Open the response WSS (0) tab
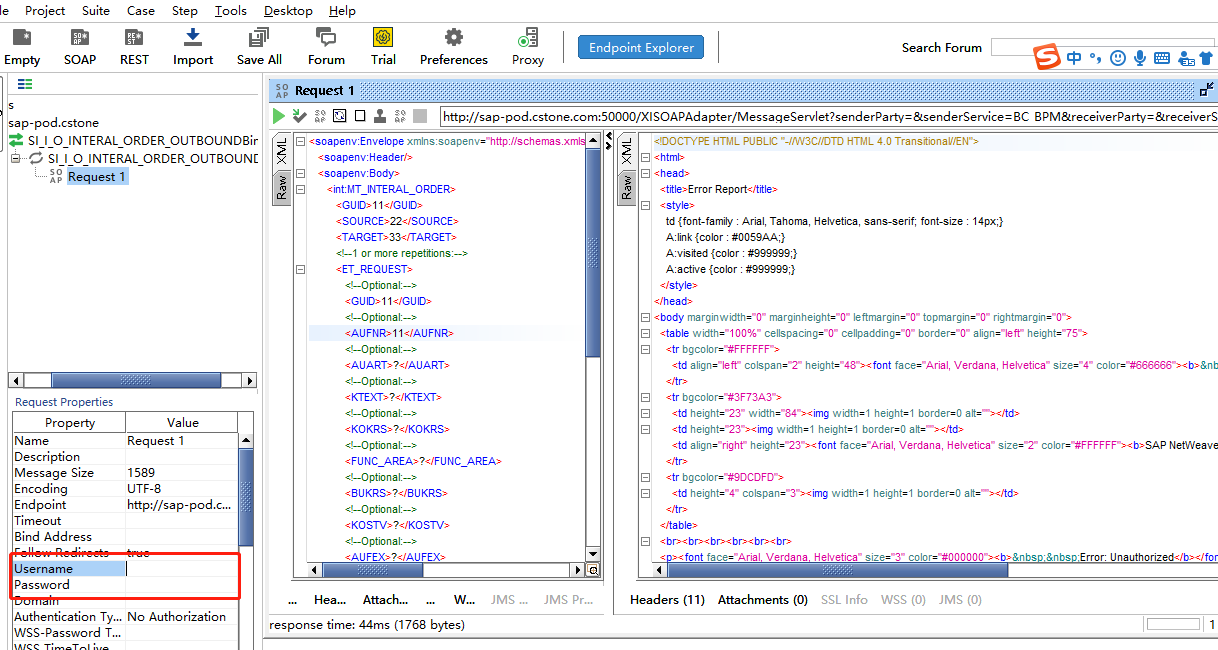Image resolution: width=1218 pixels, height=650 pixels. click(903, 599)
